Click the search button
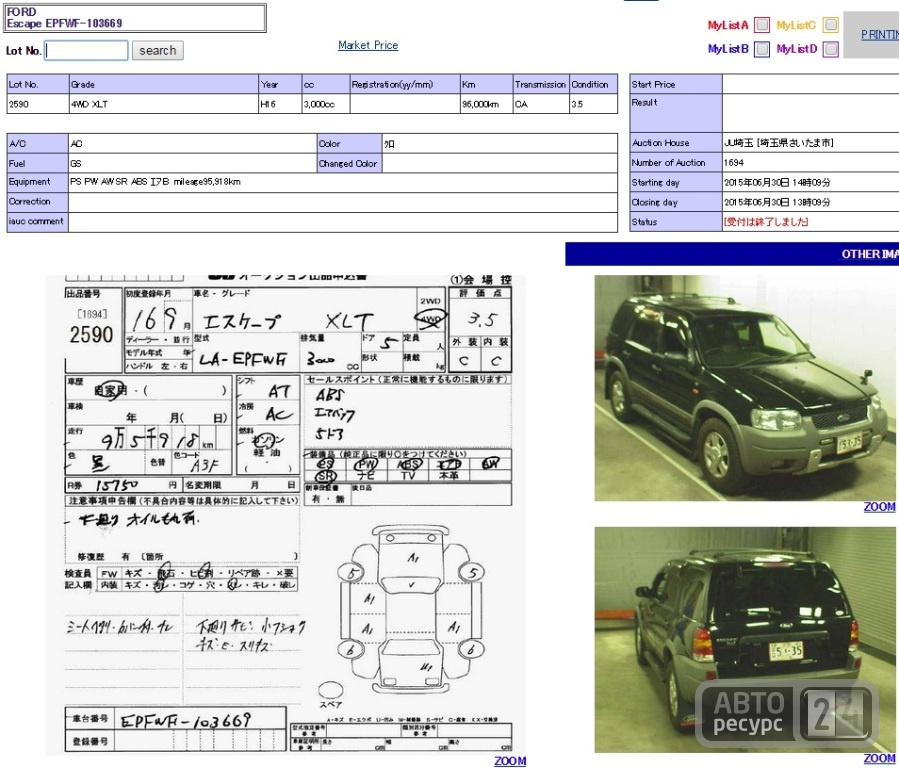899x768 pixels. (x=158, y=50)
